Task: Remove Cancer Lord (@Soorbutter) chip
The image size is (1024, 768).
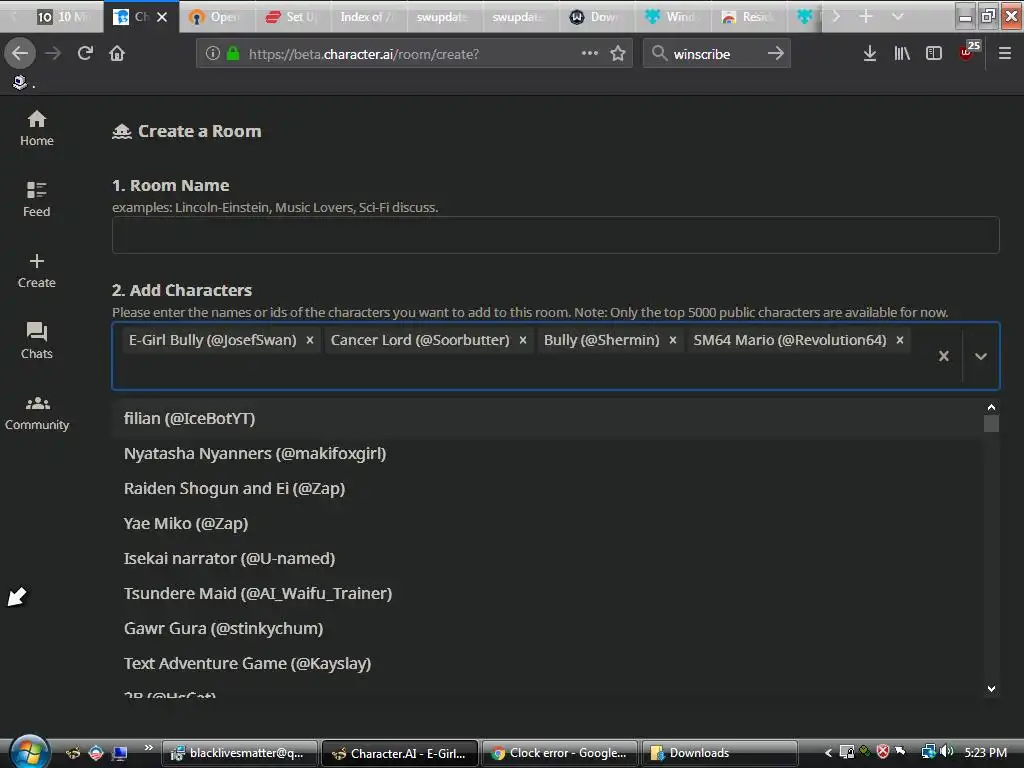Action: click(522, 340)
